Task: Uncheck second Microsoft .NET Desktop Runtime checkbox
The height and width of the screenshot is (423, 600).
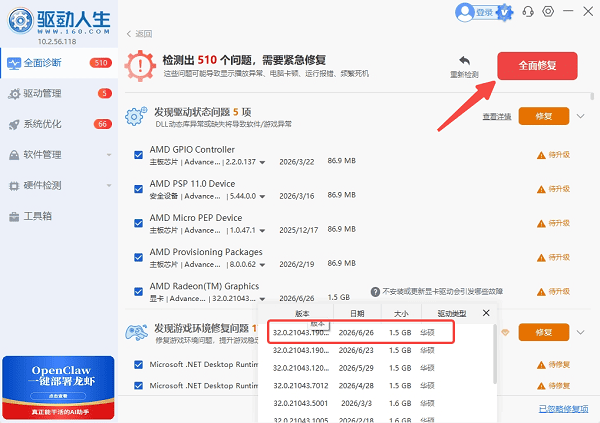Action: point(139,385)
